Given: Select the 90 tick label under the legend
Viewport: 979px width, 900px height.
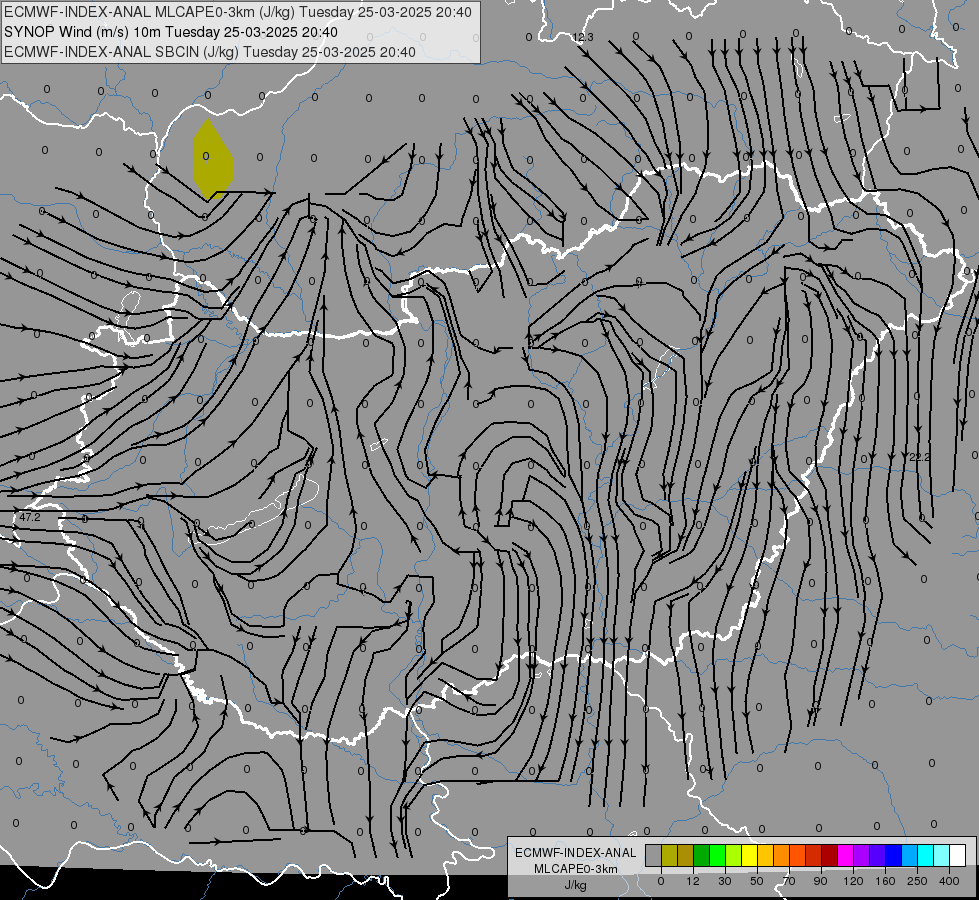Looking at the screenshot, I should [820, 881].
